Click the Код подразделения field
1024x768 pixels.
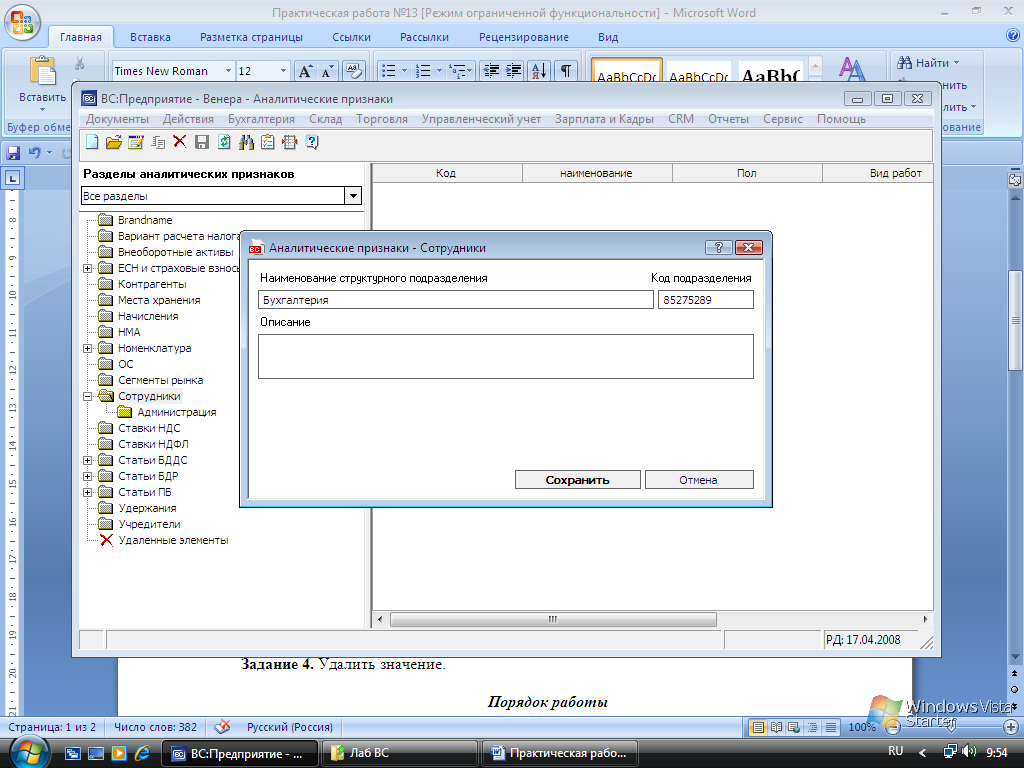click(705, 300)
